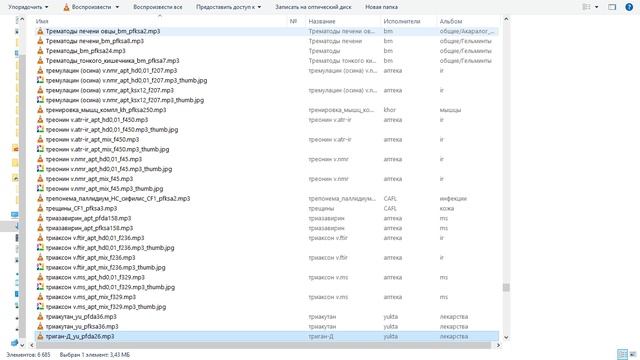The image size is (640, 360).
Task: Open the view options dropdown arrow
Action: coord(596,7)
